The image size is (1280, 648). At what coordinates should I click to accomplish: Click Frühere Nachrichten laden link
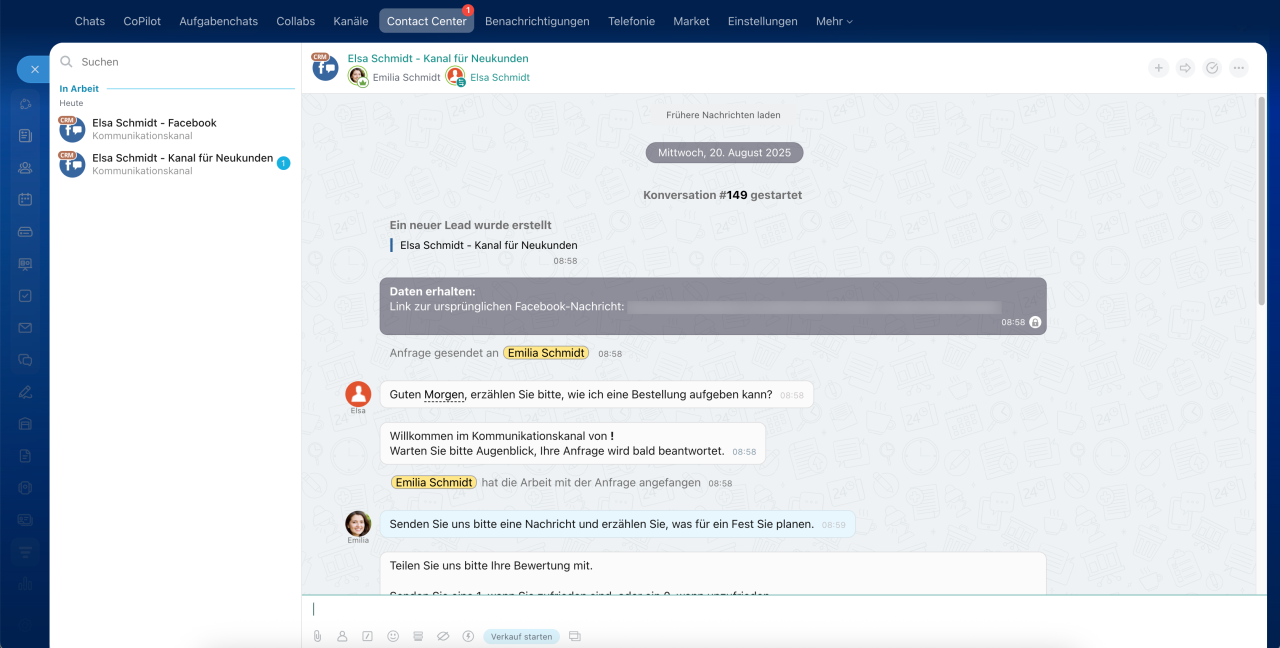pyautogui.click(x=723, y=115)
